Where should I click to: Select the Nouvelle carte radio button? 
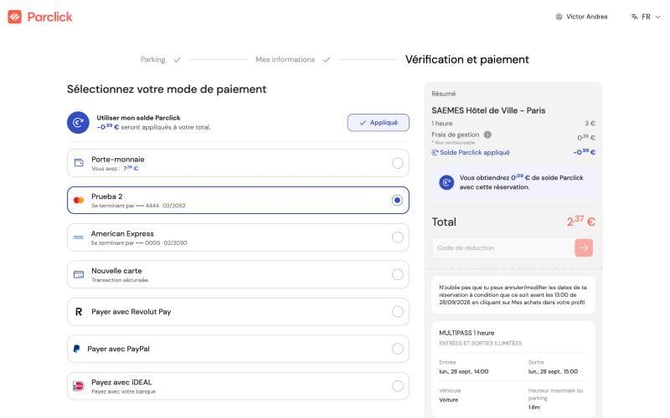click(397, 274)
